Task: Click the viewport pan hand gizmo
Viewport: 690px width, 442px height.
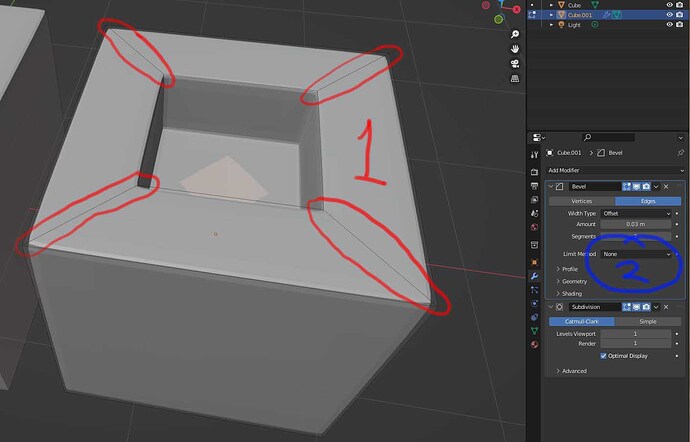Action: click(x=515, y=49)
